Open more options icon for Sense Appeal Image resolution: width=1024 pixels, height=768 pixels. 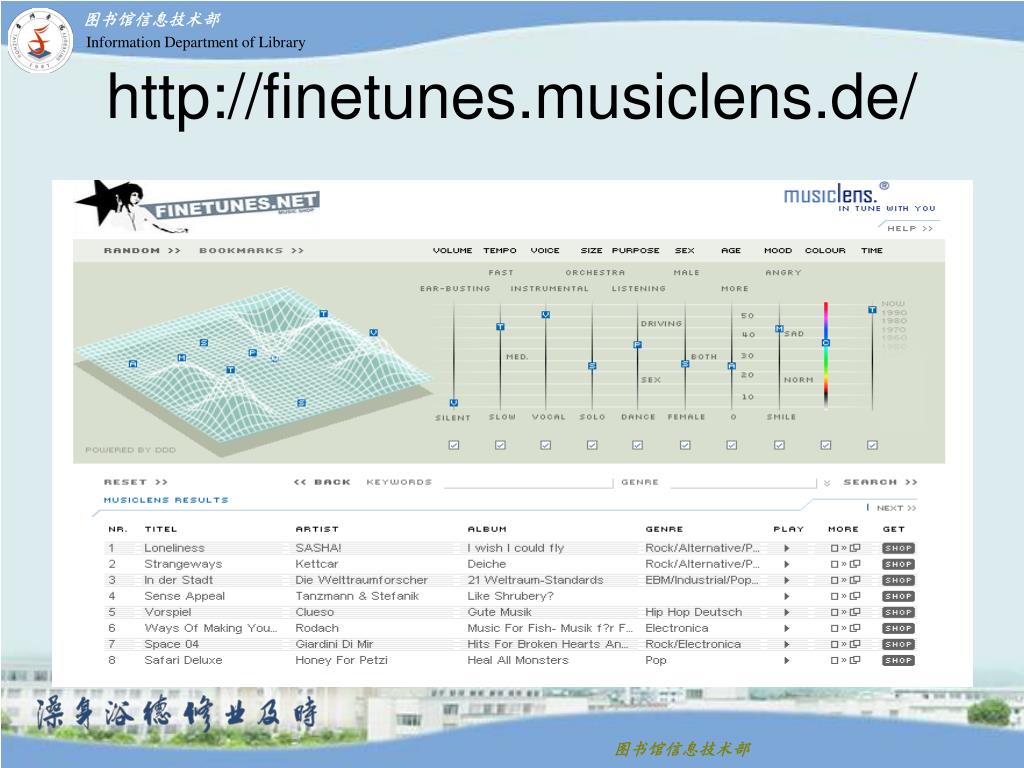[x=846, y=596]
